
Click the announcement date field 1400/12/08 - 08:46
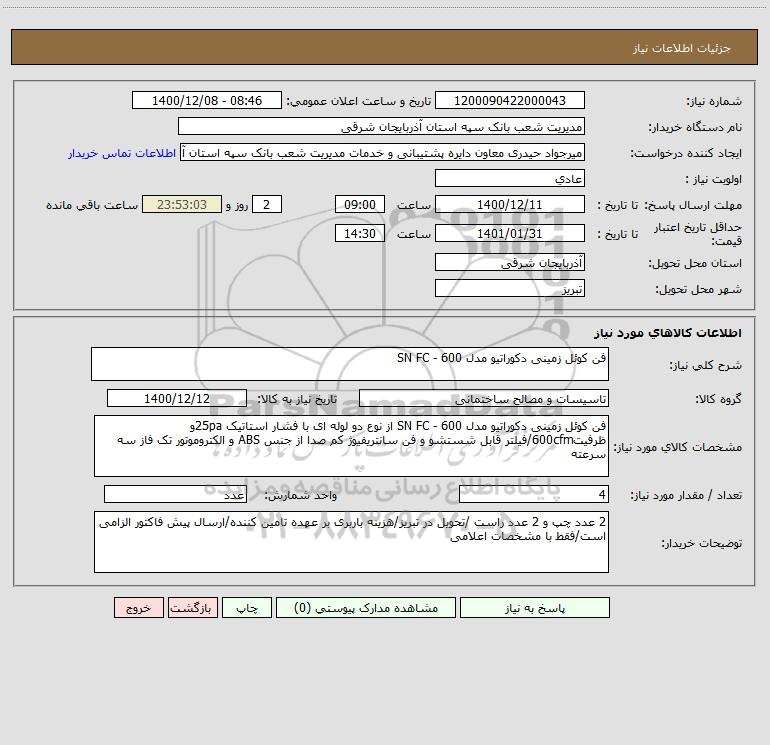pos(207,101)
